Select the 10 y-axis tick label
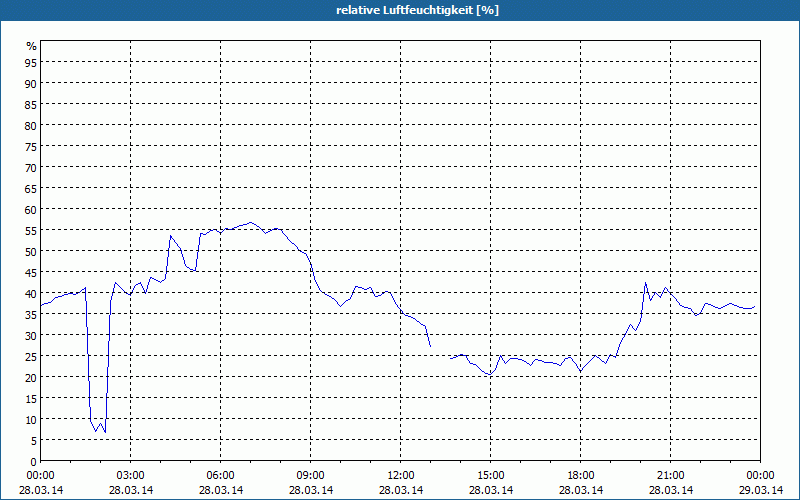 tap(31, 419)
